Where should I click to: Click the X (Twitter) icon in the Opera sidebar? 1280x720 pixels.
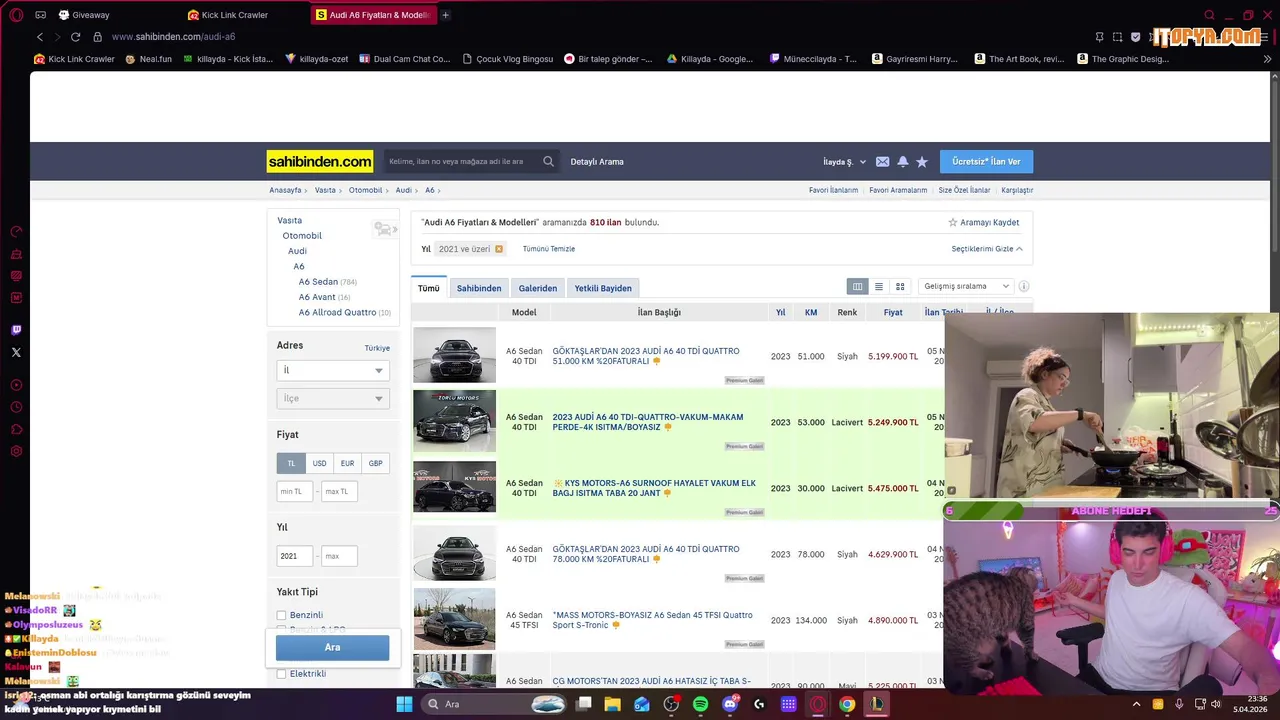click(16, 352)
